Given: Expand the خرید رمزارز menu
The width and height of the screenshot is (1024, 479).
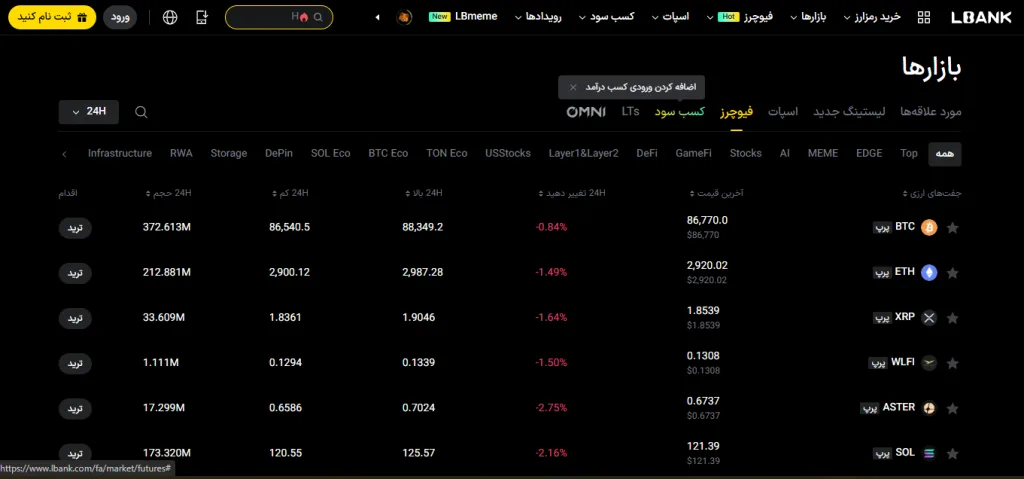Looking at the screenshot, I should tap(878, 17).
